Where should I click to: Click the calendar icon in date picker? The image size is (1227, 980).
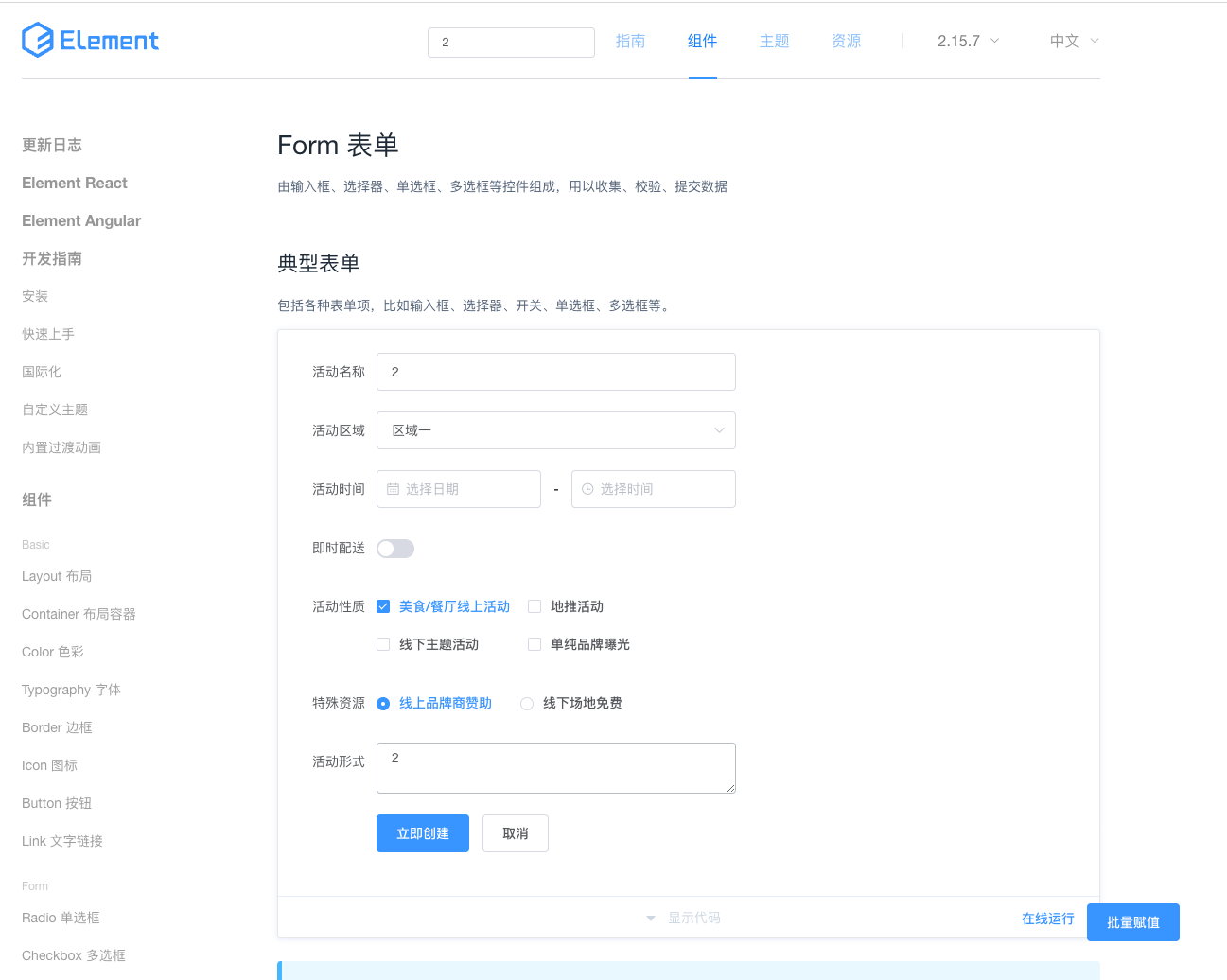pos(394,489)
